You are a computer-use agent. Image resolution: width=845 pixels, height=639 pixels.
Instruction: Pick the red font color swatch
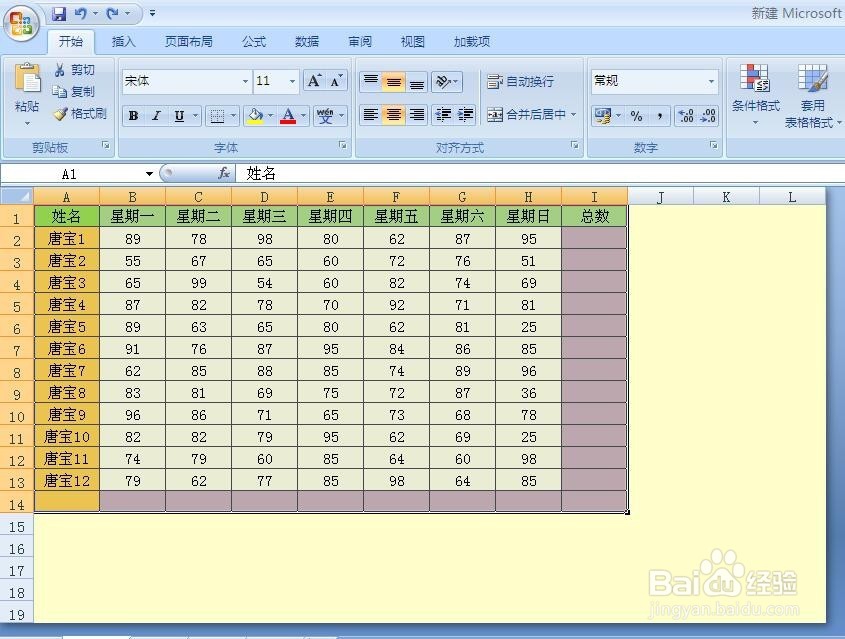[x=289, y=120]
